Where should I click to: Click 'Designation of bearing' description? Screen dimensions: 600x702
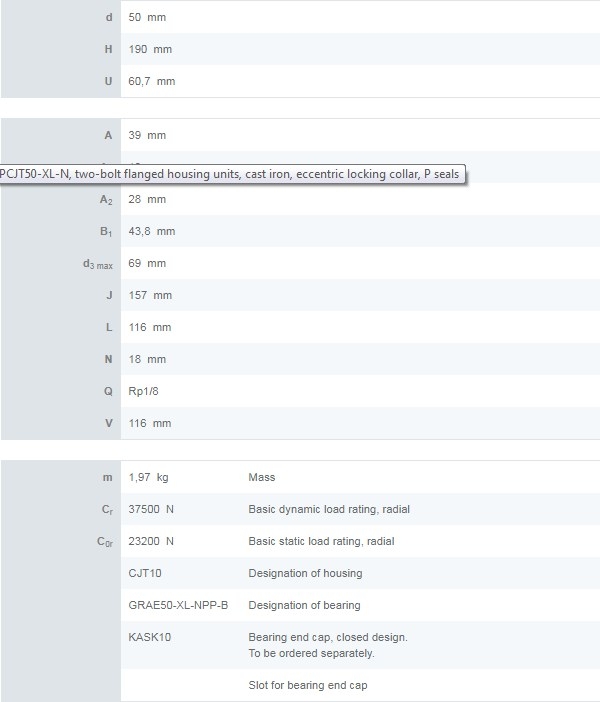point(304,605)
